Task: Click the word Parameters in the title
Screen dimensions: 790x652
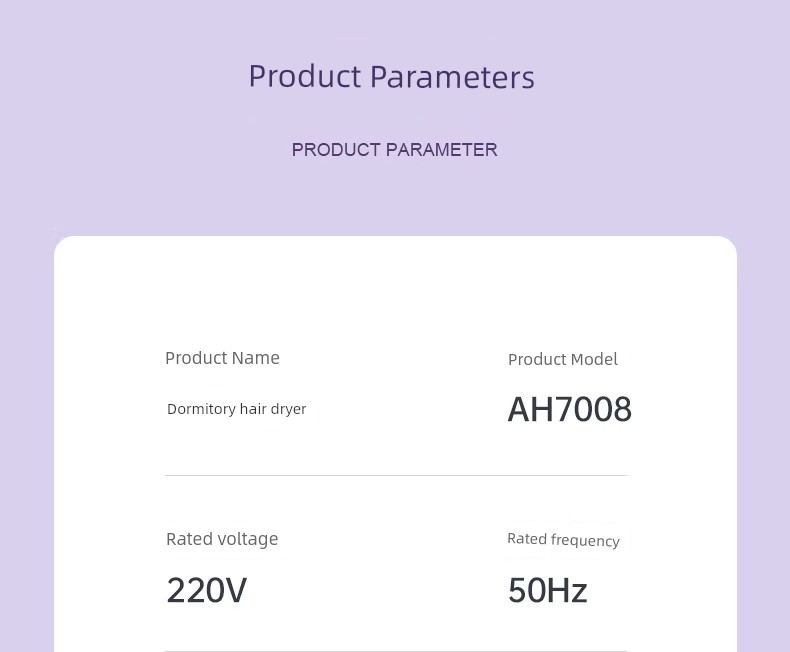Action: coord(452,77)
